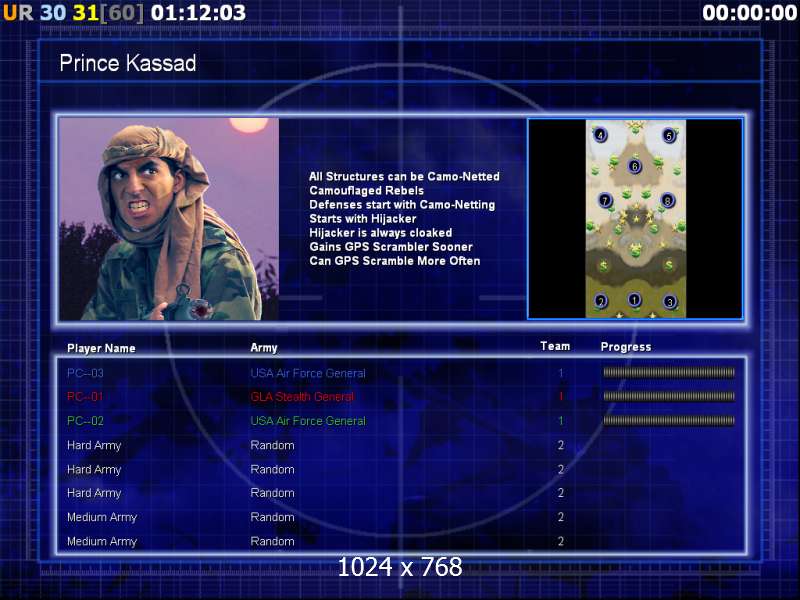Click the Player Name column header
This screenshot has width=800, height=600.
pos(101,348)
